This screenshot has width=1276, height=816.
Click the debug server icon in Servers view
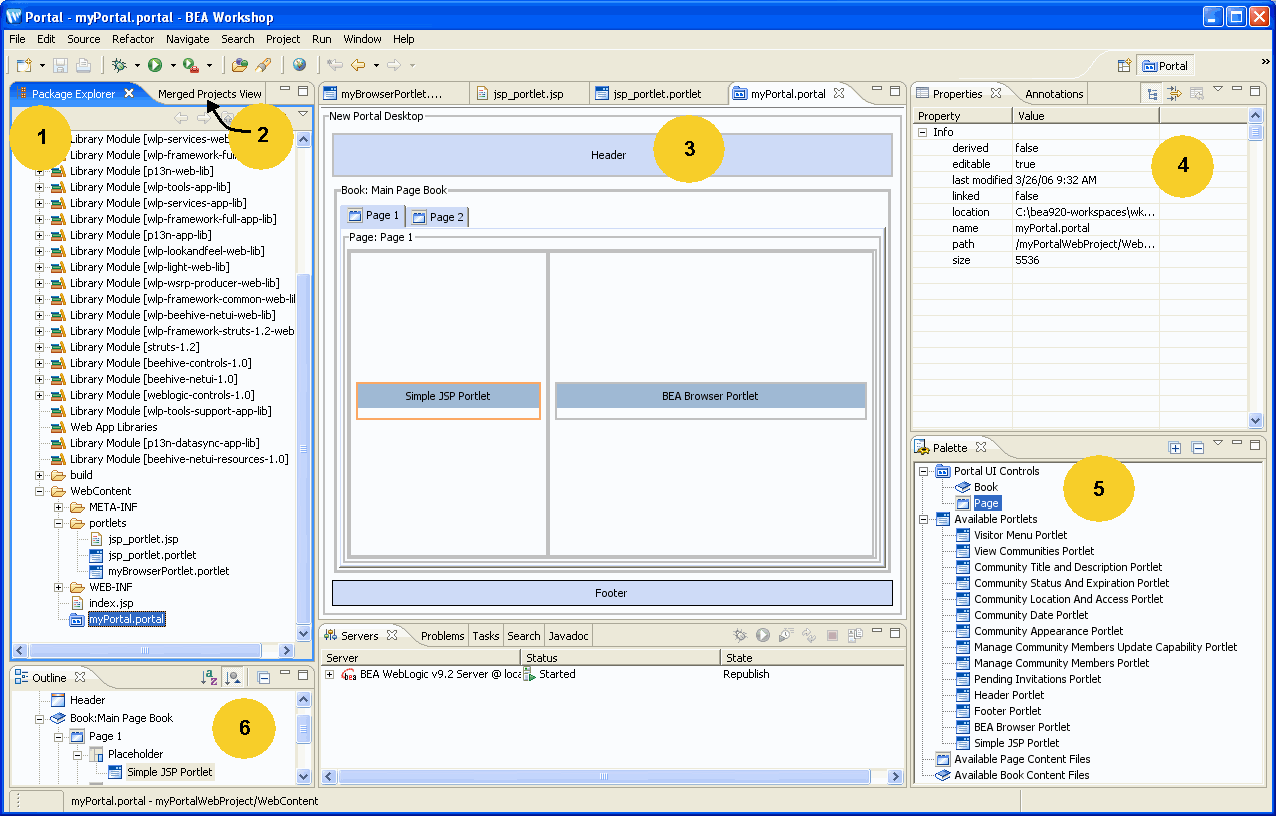point(740,635)
